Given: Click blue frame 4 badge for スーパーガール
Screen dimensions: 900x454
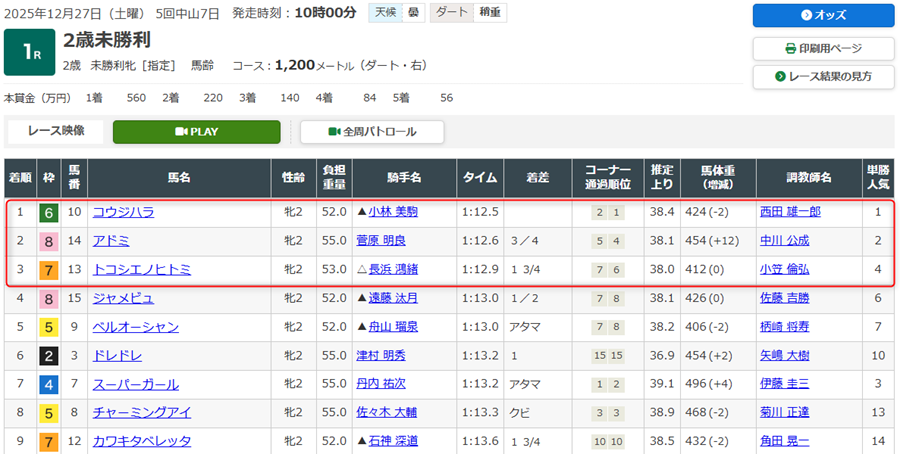Looking at the screenshot, I should click(49, 385).
